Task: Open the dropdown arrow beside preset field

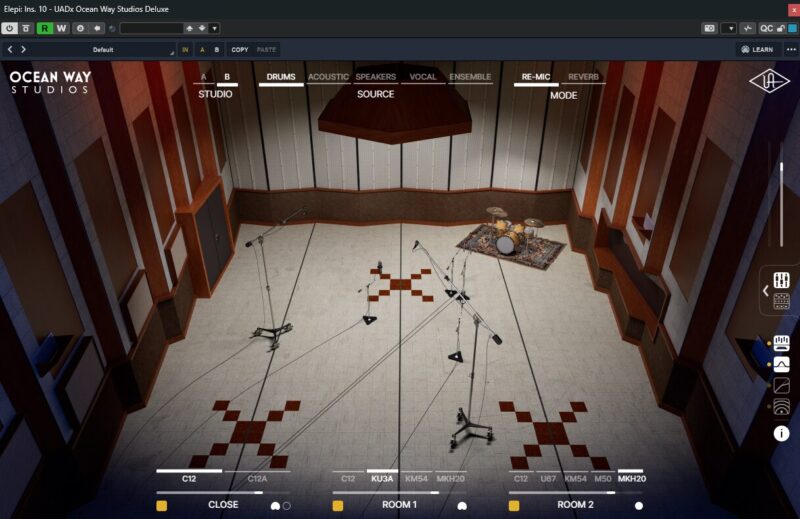Action: (x=214, y=29)
